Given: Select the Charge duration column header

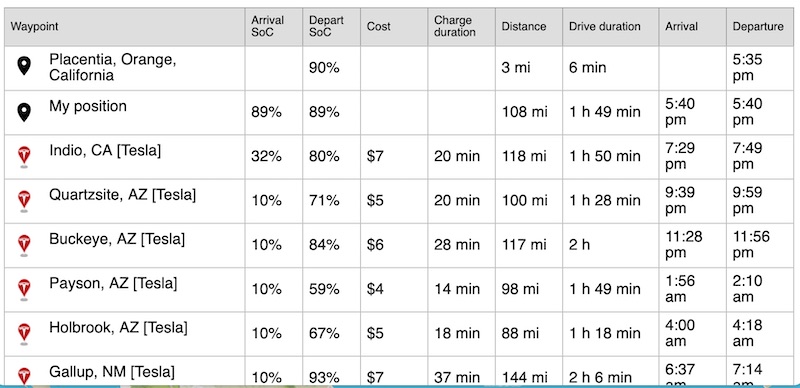Looking at the screenshot, I should (455, 27).
